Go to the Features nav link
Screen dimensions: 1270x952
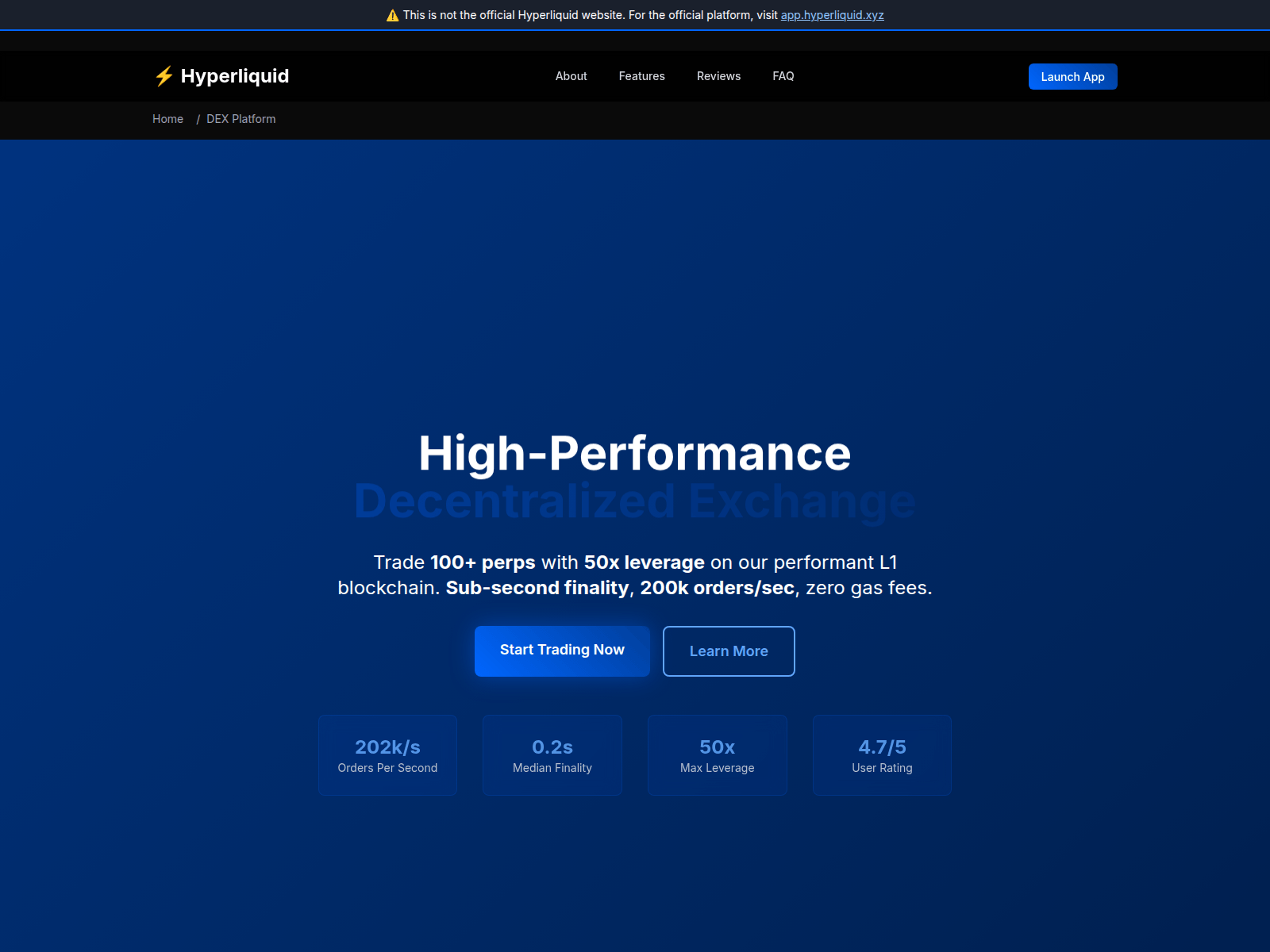642,76
